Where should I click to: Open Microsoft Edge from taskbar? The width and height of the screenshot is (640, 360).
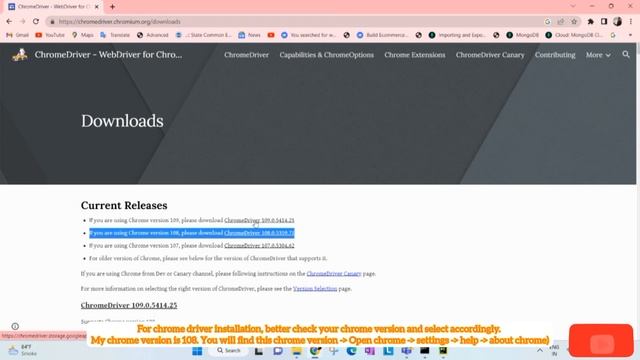coord(351,351)
